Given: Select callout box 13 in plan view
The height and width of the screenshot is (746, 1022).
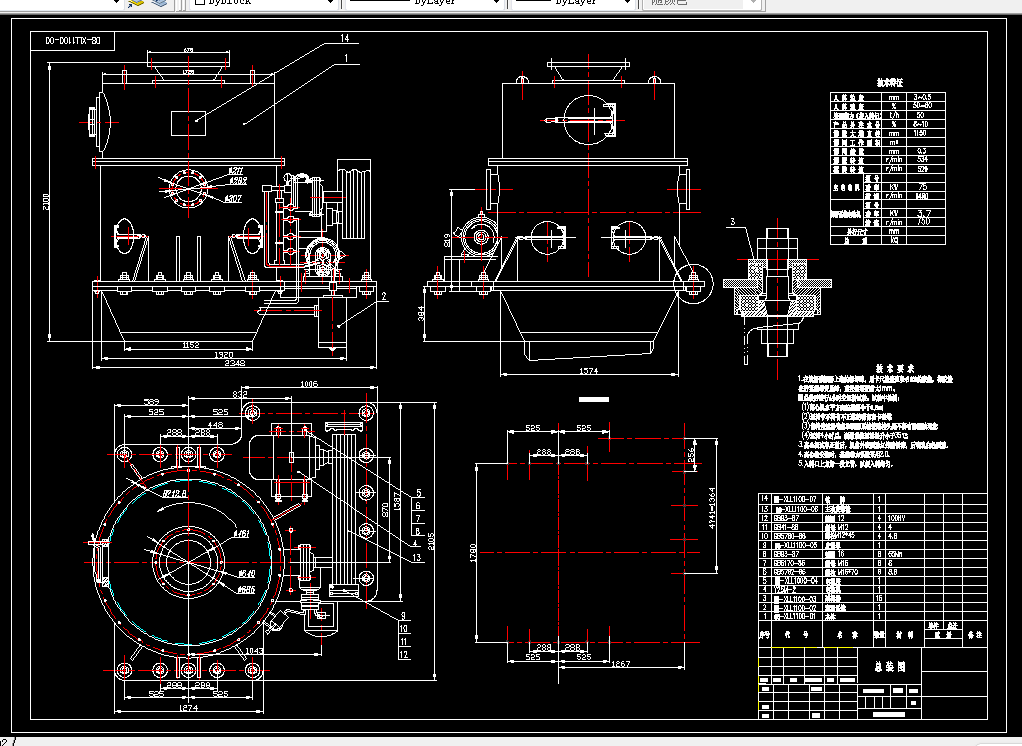Looking at the screenshot, I should click(x=417, y=557).
